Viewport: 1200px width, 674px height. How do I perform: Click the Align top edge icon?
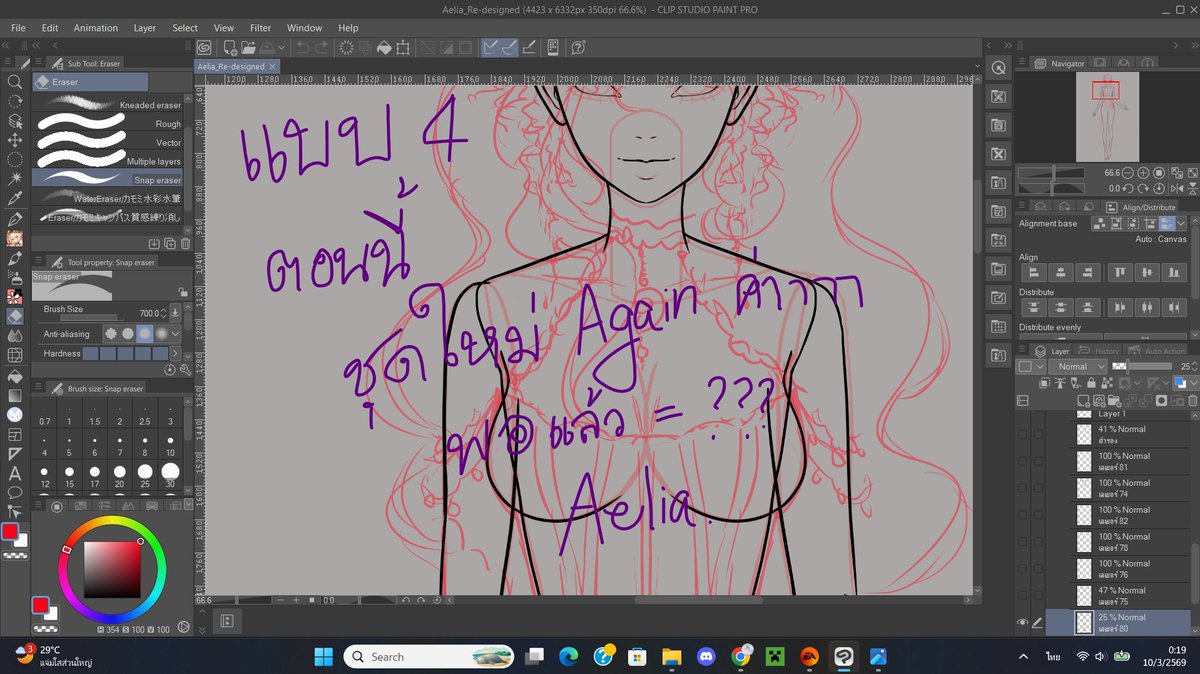[1119, 273]
